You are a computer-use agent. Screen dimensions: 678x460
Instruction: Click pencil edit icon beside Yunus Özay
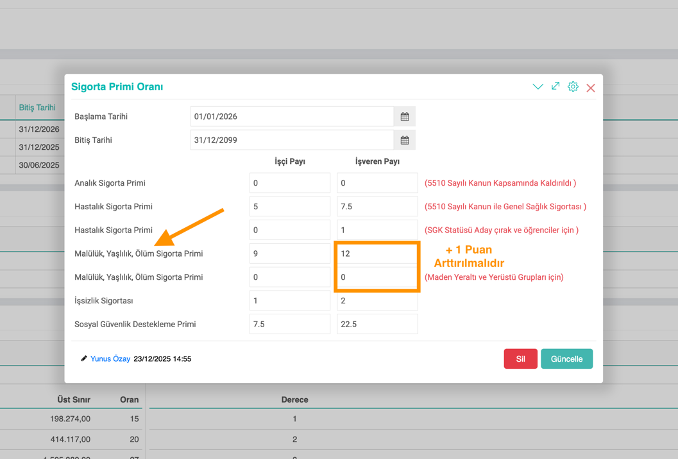click(x=84, y=358)
